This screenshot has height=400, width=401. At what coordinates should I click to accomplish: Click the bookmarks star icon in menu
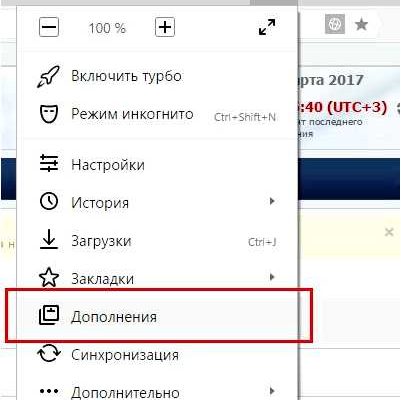click(49, 277)
